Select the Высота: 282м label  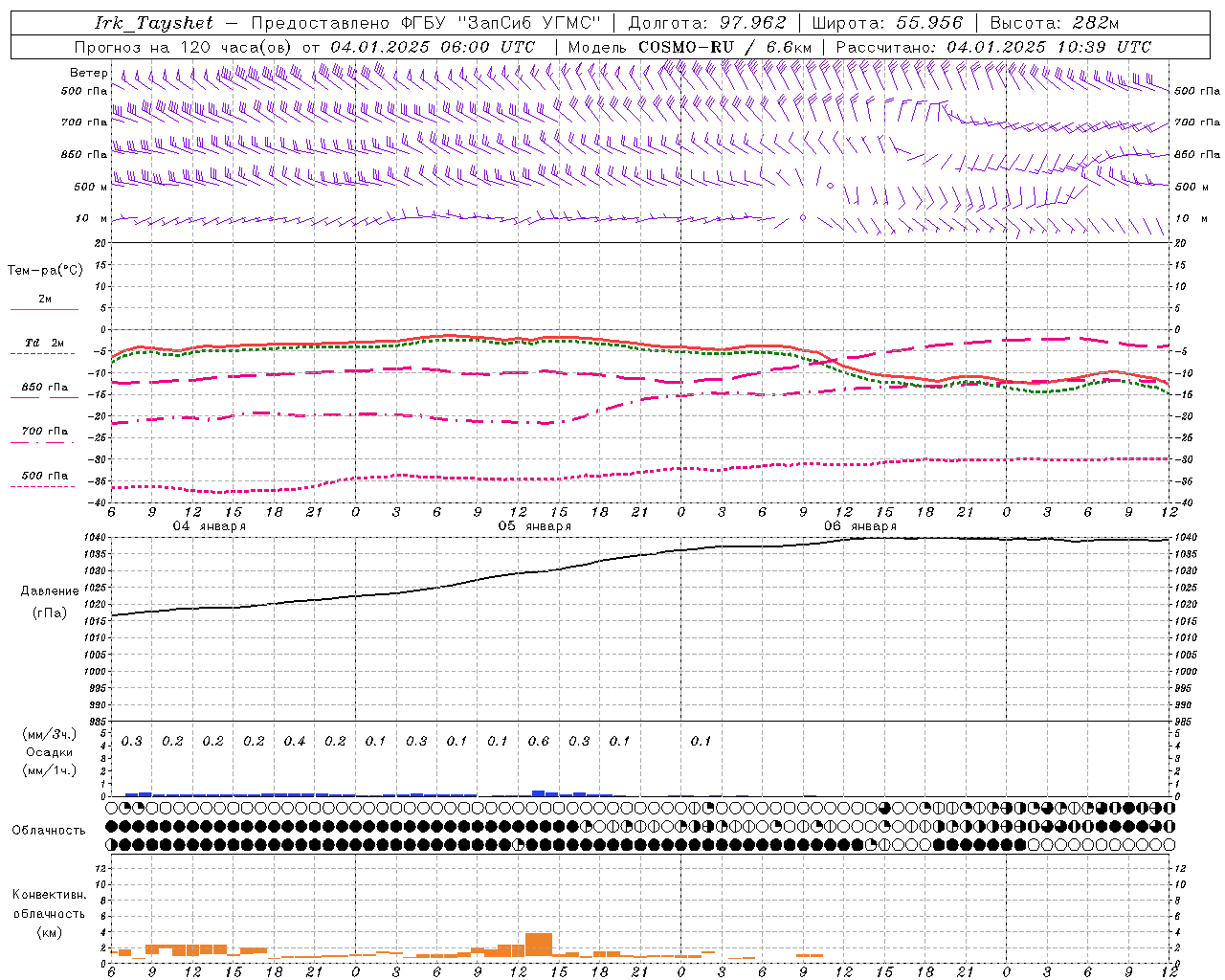tap(1054, 23)
